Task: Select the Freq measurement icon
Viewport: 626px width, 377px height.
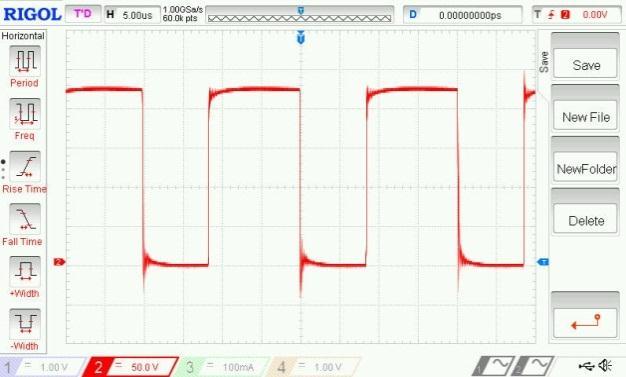Action: point(25,113)
